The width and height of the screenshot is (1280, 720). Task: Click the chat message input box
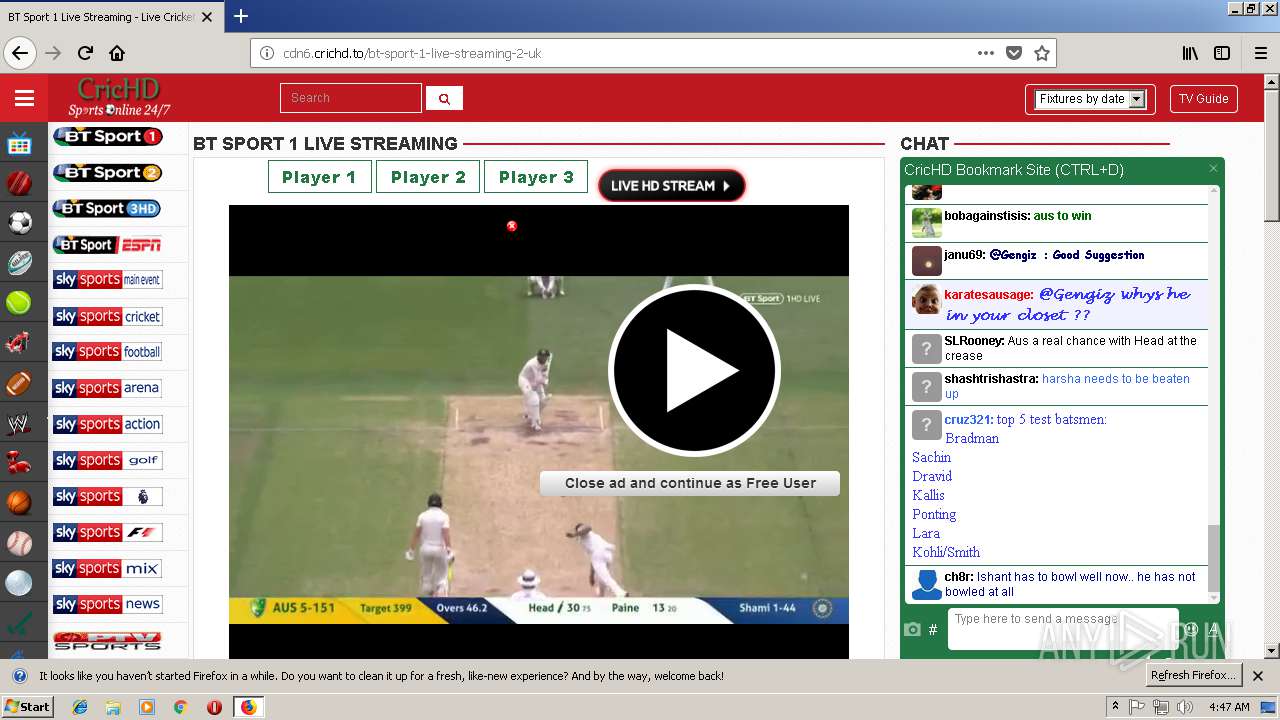[x=1063, y=629]
